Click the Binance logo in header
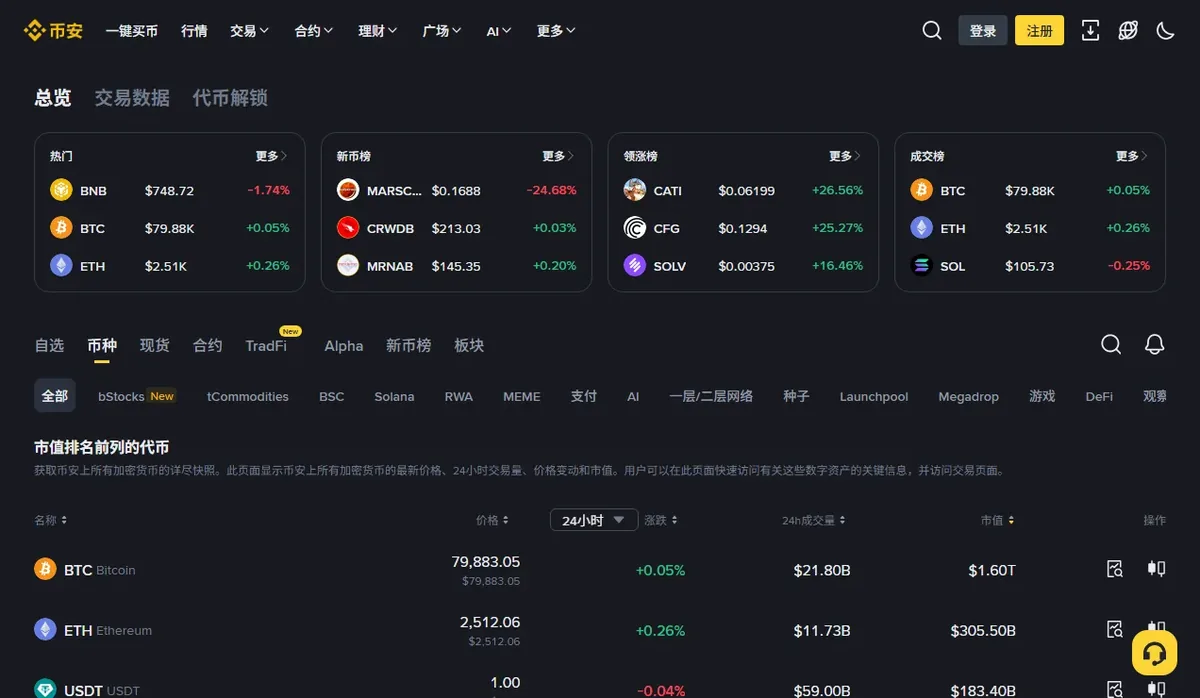This screenshot has width=1200, height=698. (x=53, y=31)
